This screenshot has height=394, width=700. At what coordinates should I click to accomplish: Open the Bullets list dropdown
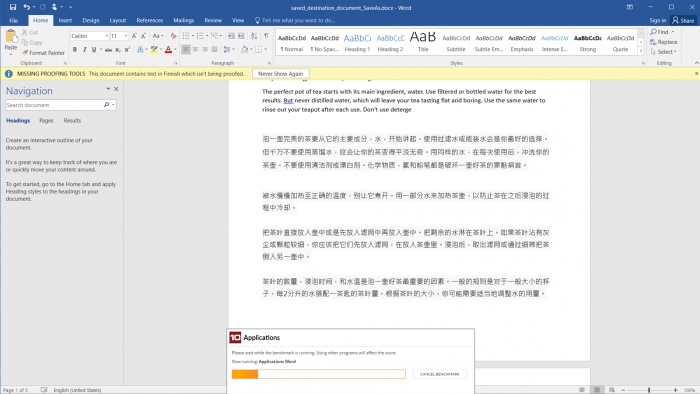193,36
